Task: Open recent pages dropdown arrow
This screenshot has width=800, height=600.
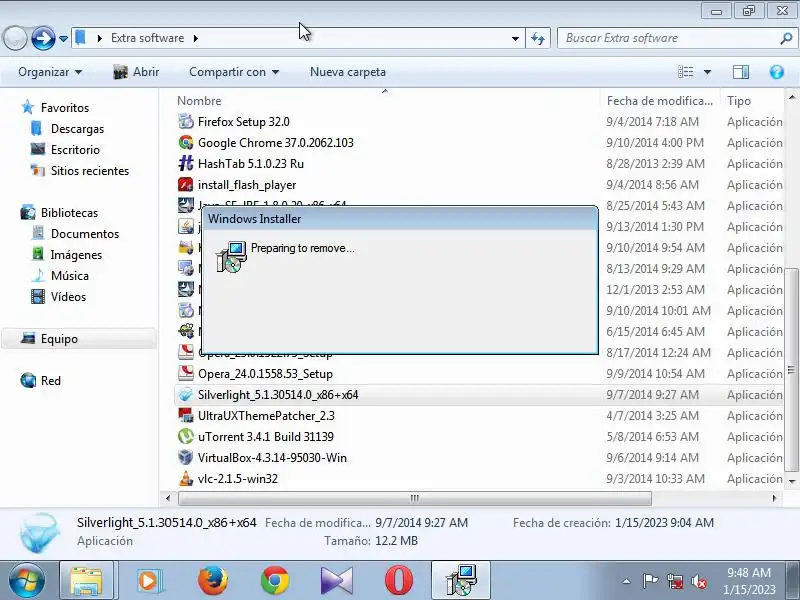Action: coord(63,38)
